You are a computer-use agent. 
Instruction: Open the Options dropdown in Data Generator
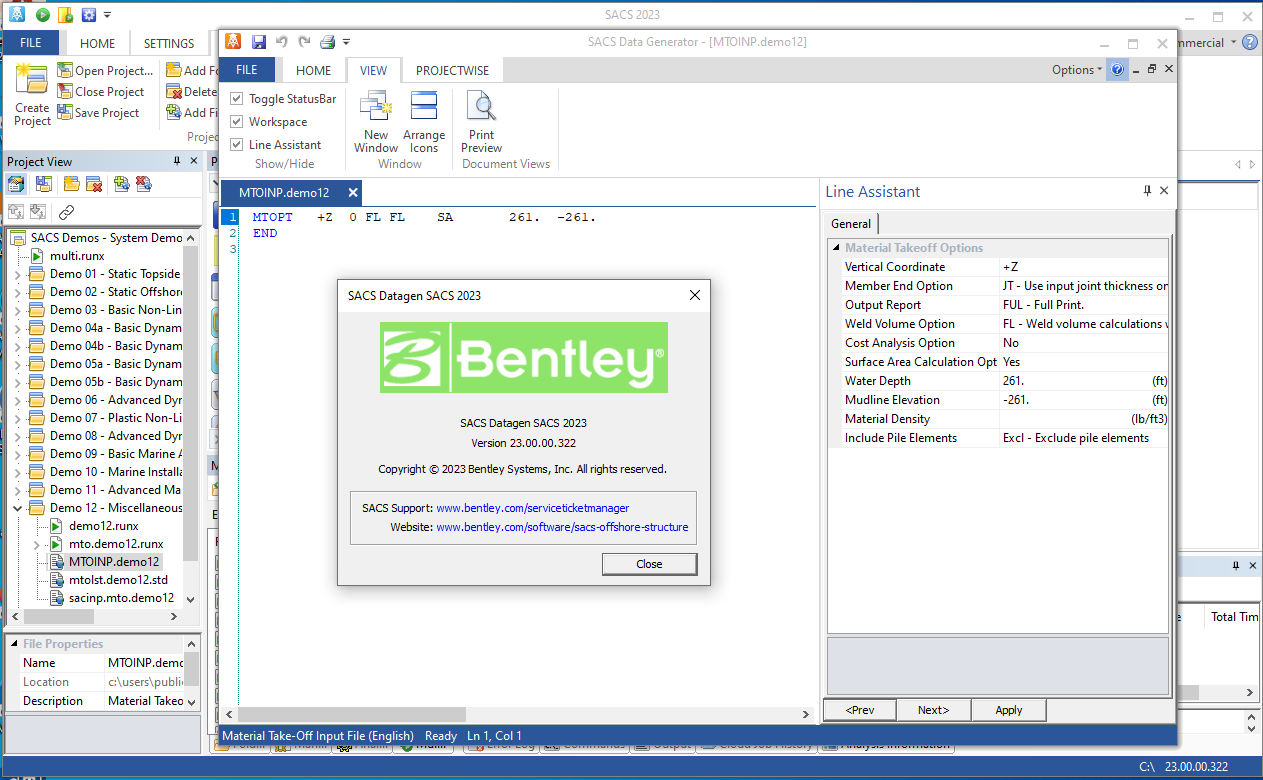coord(1077,70)
